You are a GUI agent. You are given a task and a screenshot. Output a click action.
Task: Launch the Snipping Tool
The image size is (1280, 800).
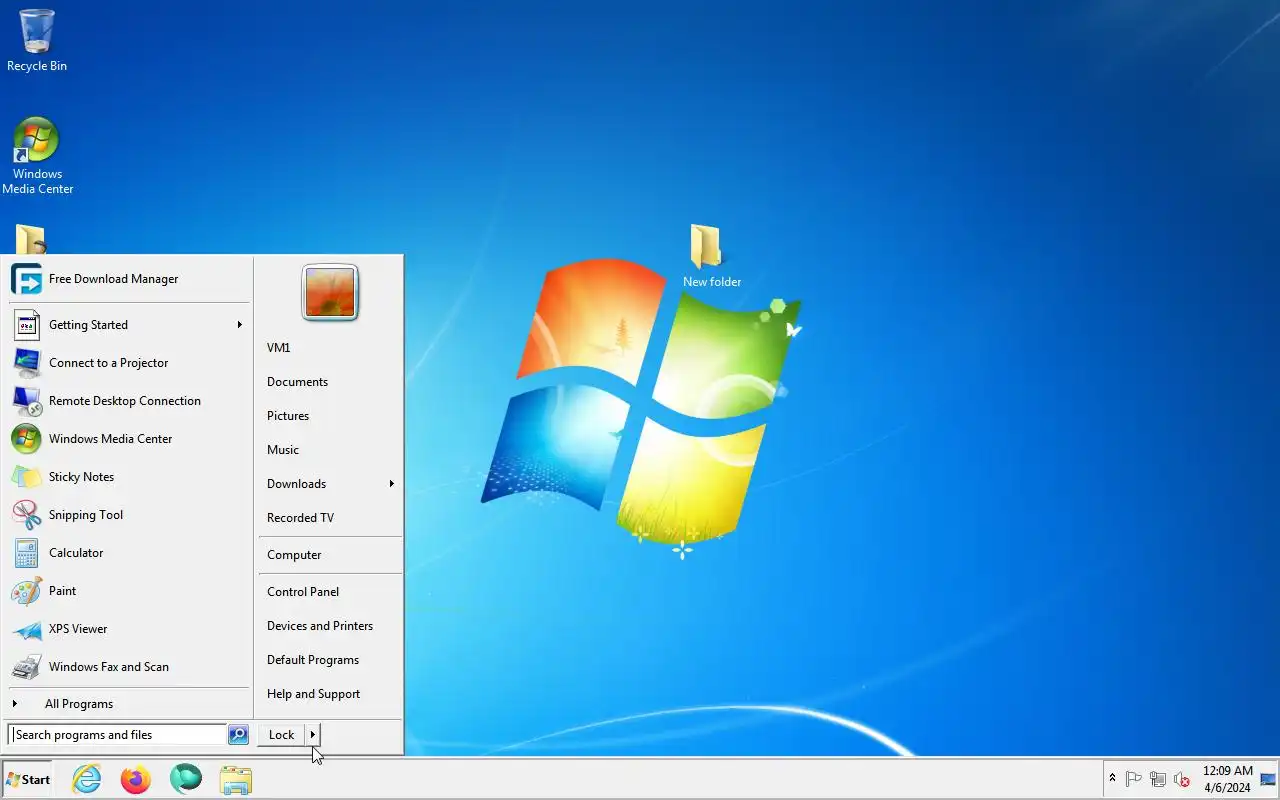click(129, 515)
